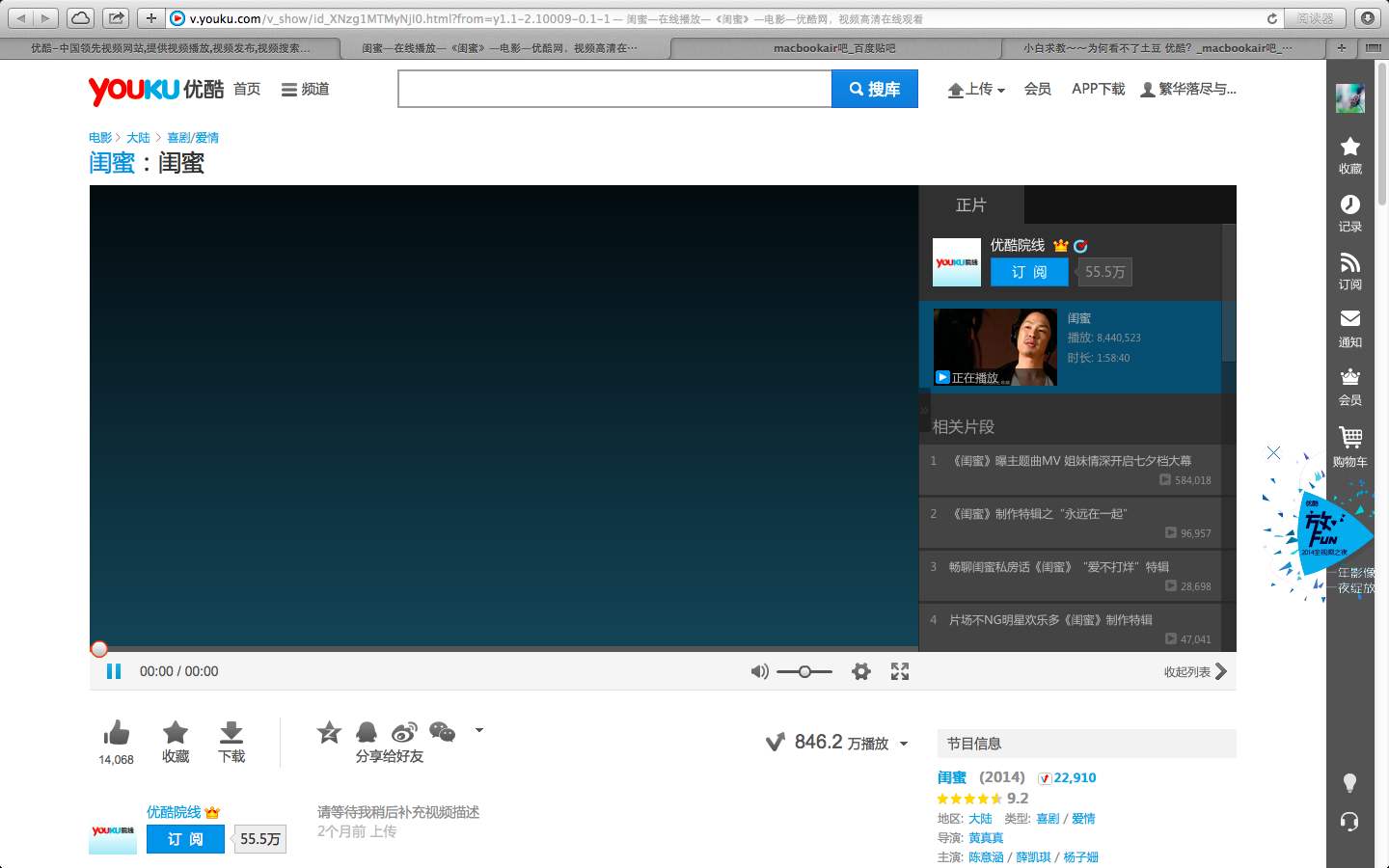
Task: Pause the playing video
Action: 113,671
